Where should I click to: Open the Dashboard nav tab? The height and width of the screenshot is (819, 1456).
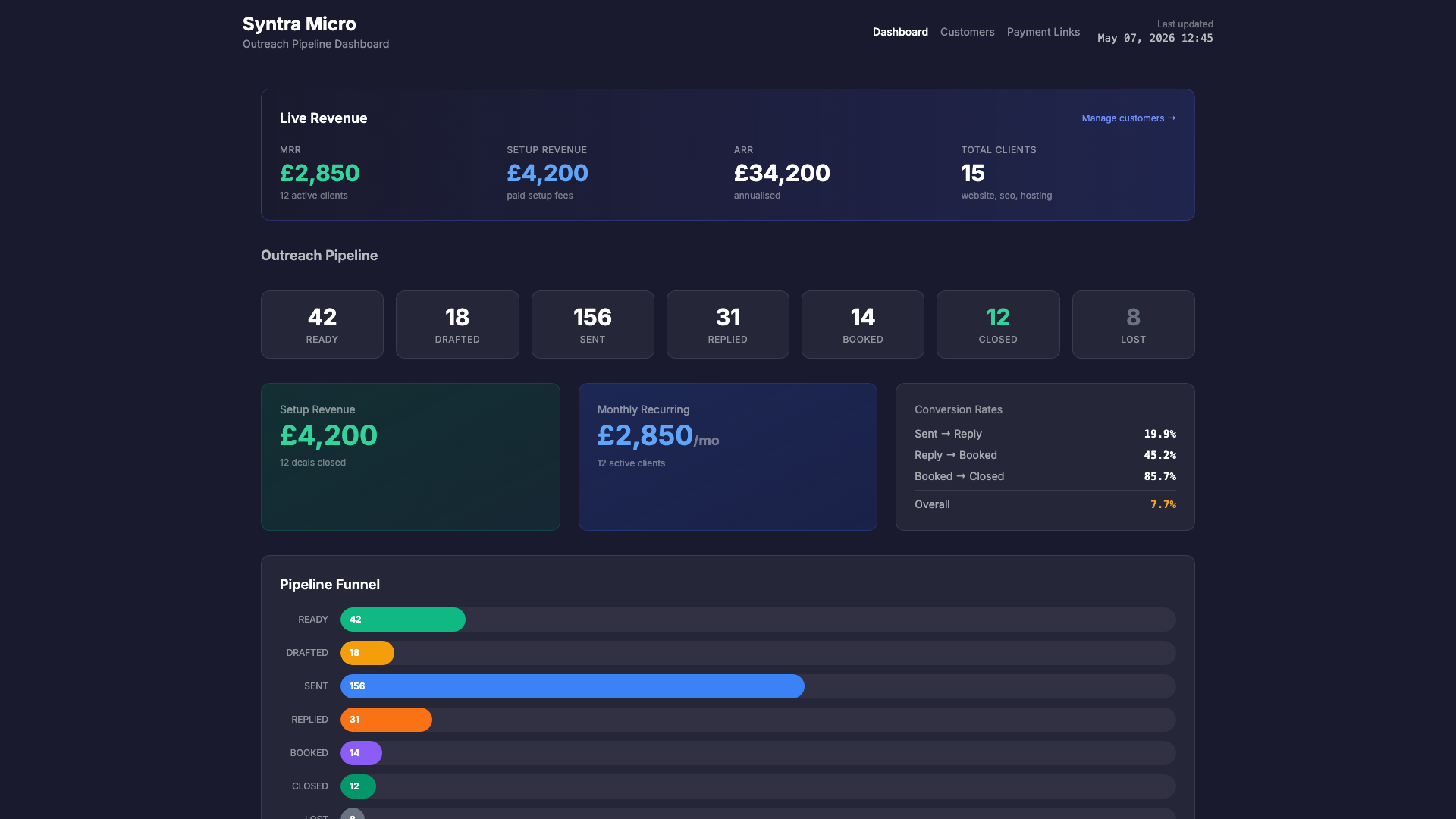tap(900, 32)
